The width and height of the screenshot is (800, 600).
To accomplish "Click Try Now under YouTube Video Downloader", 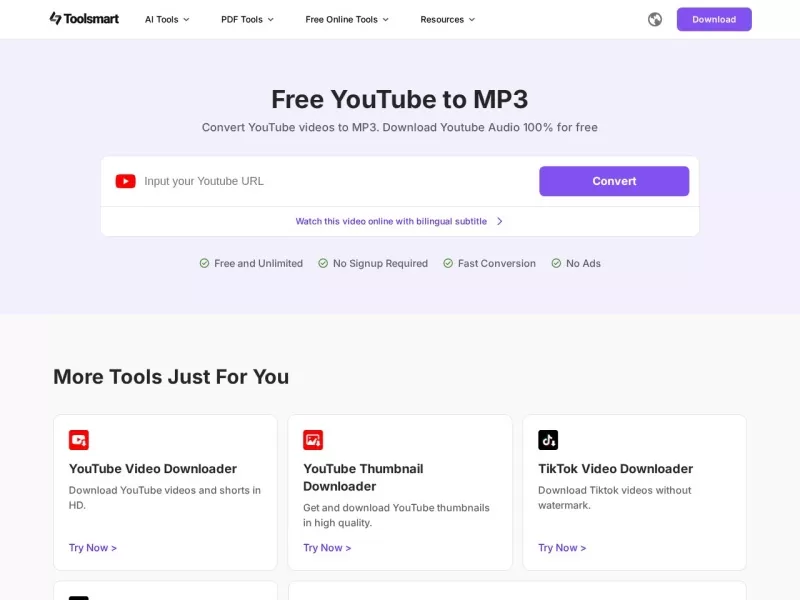I will (x=93, y=547).
